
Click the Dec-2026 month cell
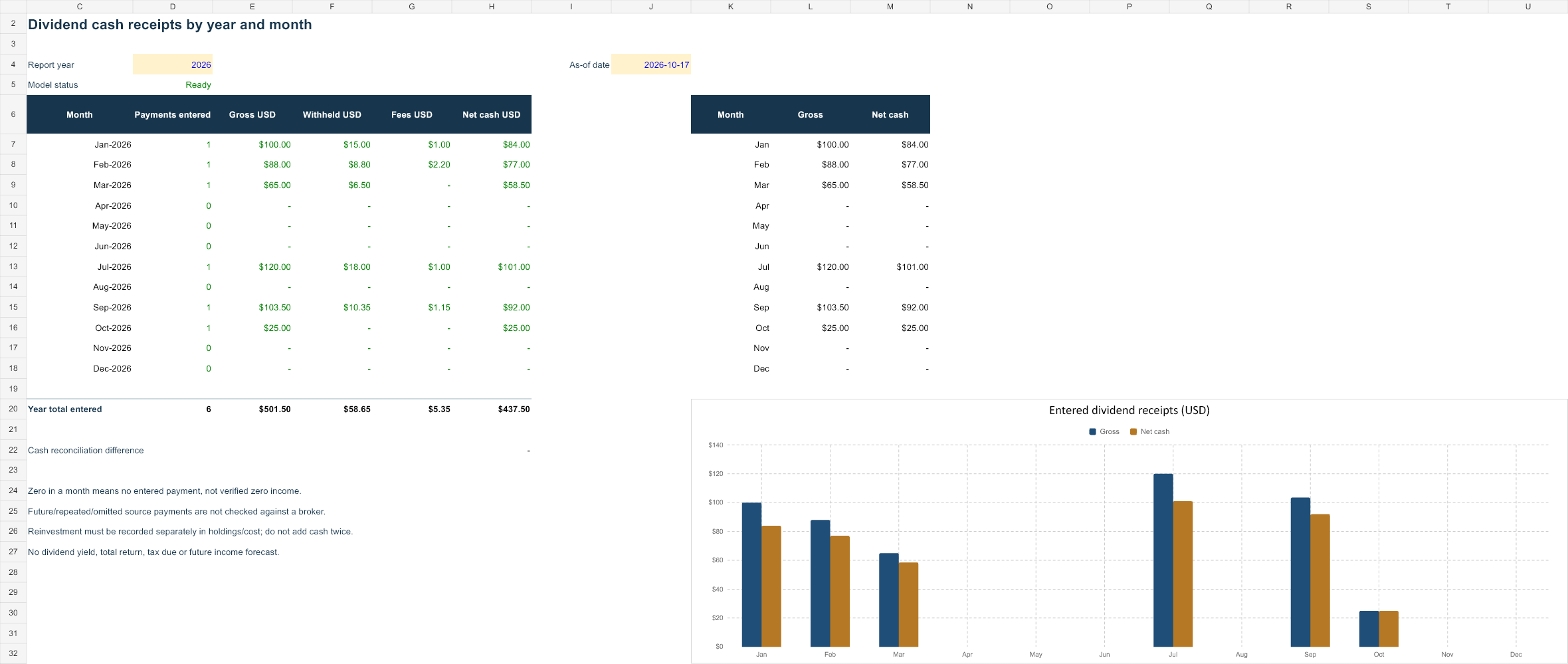tap(80, 369)
